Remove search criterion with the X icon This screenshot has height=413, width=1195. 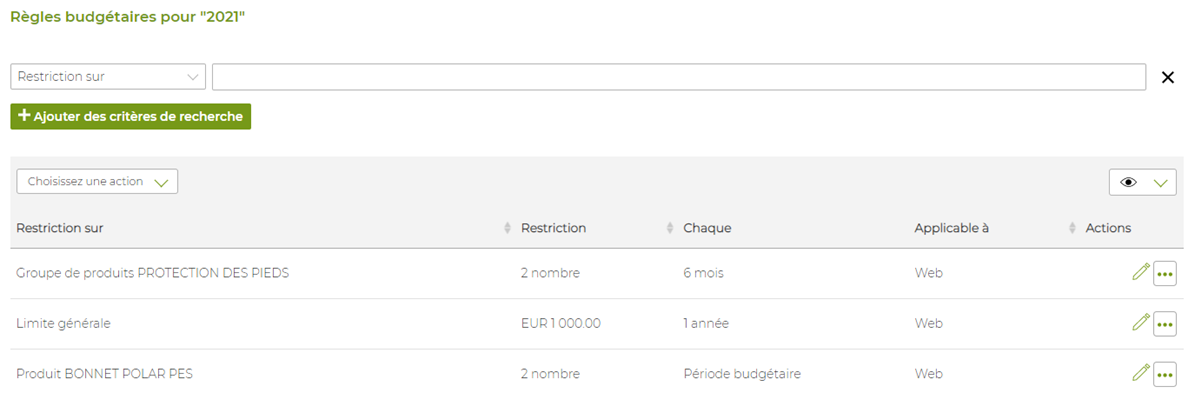point(1168,77)
